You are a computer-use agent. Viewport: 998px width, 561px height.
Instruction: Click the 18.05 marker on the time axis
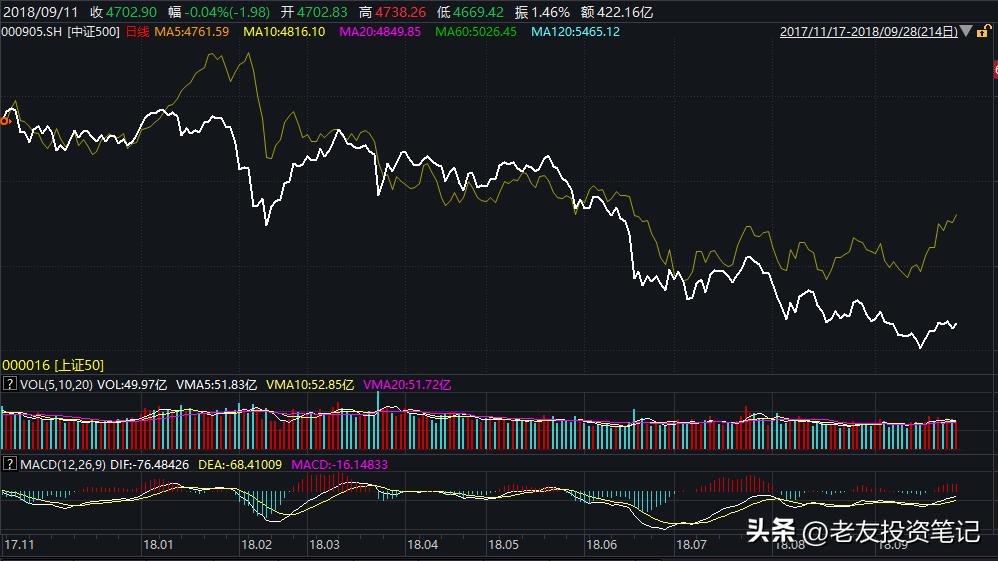point(505,546)
